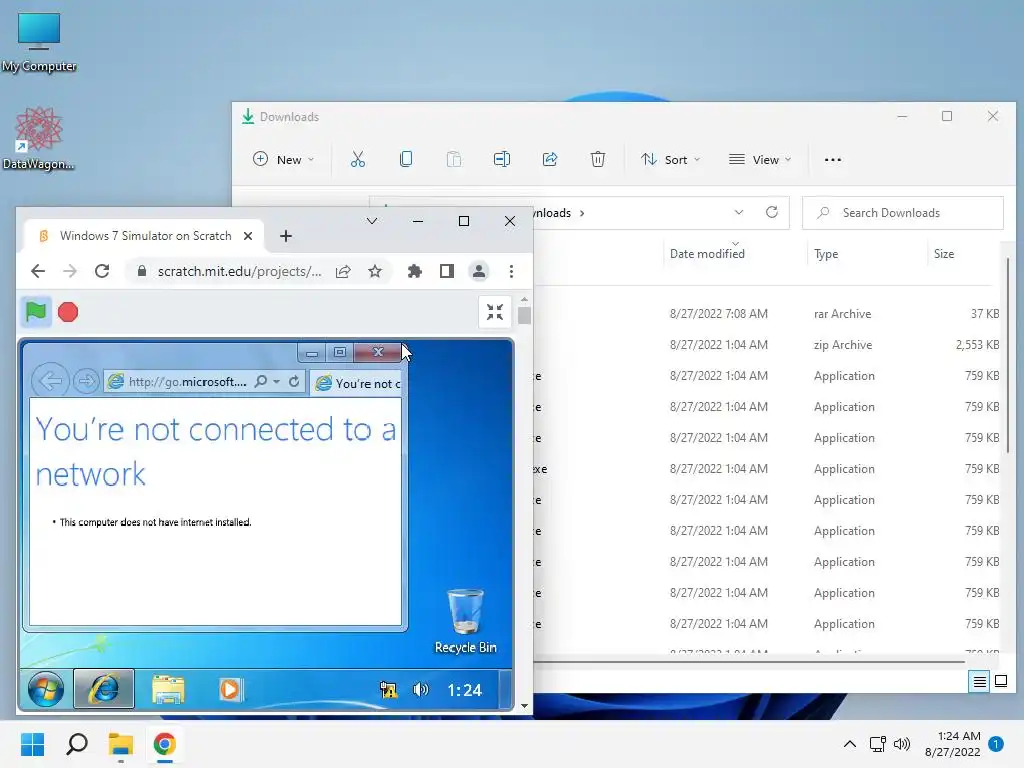This screenshot has height=768, width=1024.
Task: Go back in Chrome
Action: pos(38,271)
